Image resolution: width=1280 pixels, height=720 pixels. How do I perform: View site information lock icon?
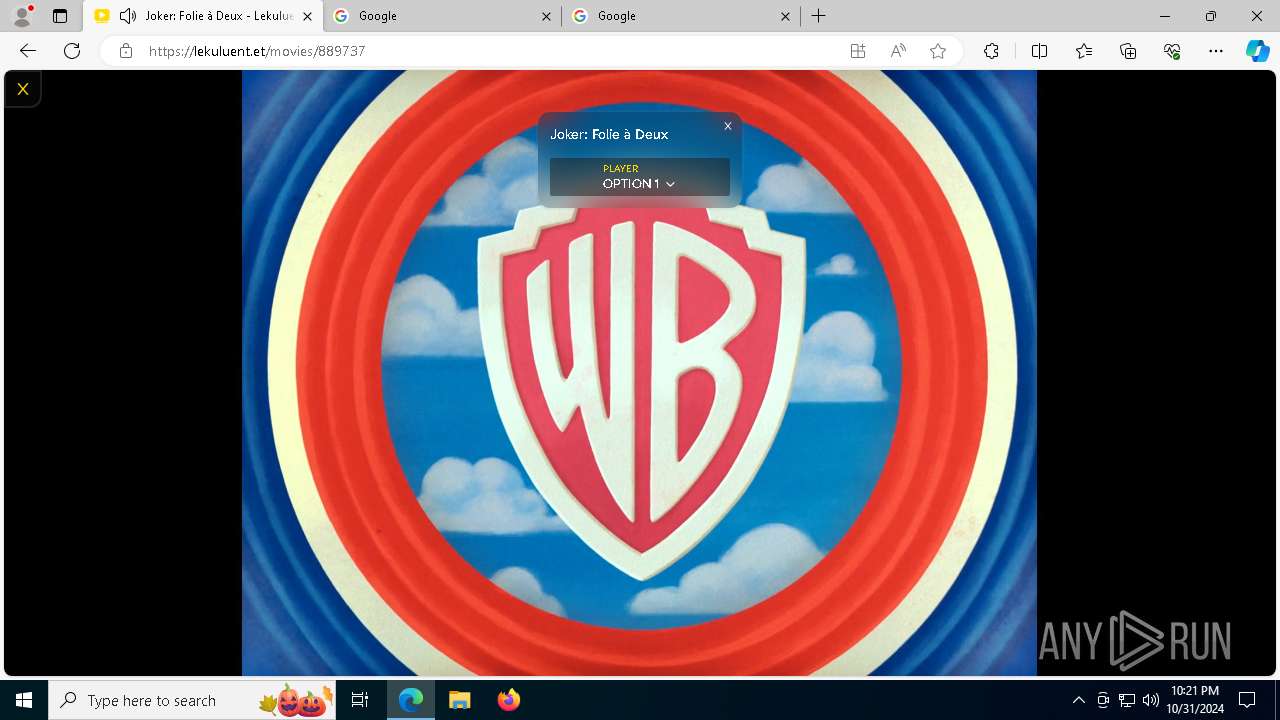pos(125,51)
